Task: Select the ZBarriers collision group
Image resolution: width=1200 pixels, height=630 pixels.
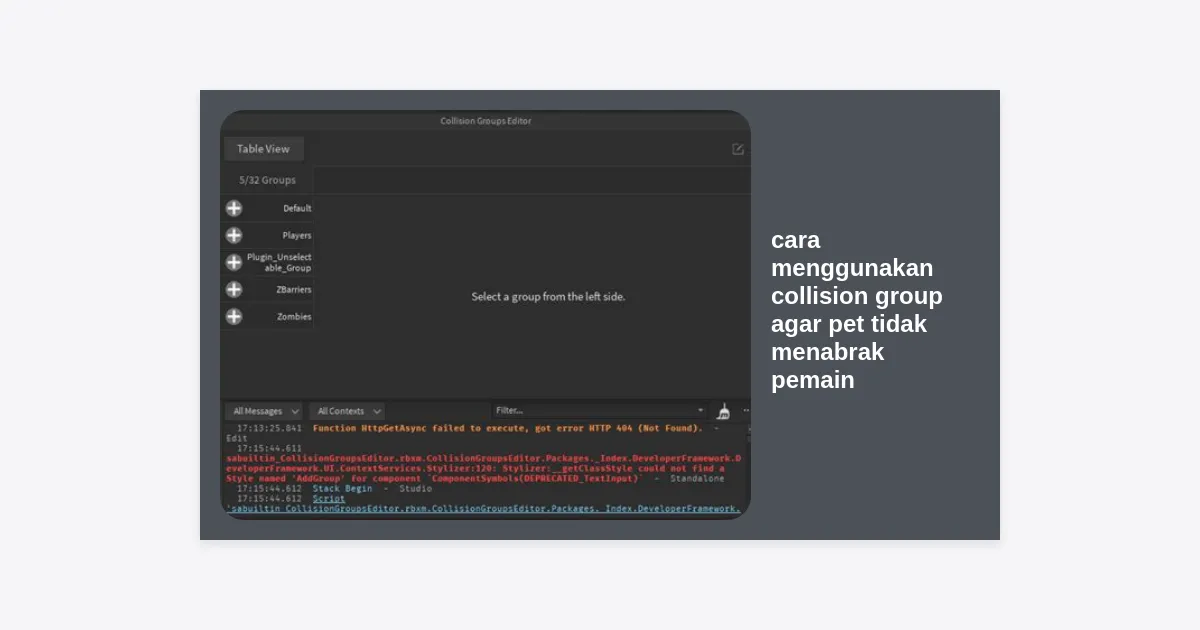Action: click(293, 289)
